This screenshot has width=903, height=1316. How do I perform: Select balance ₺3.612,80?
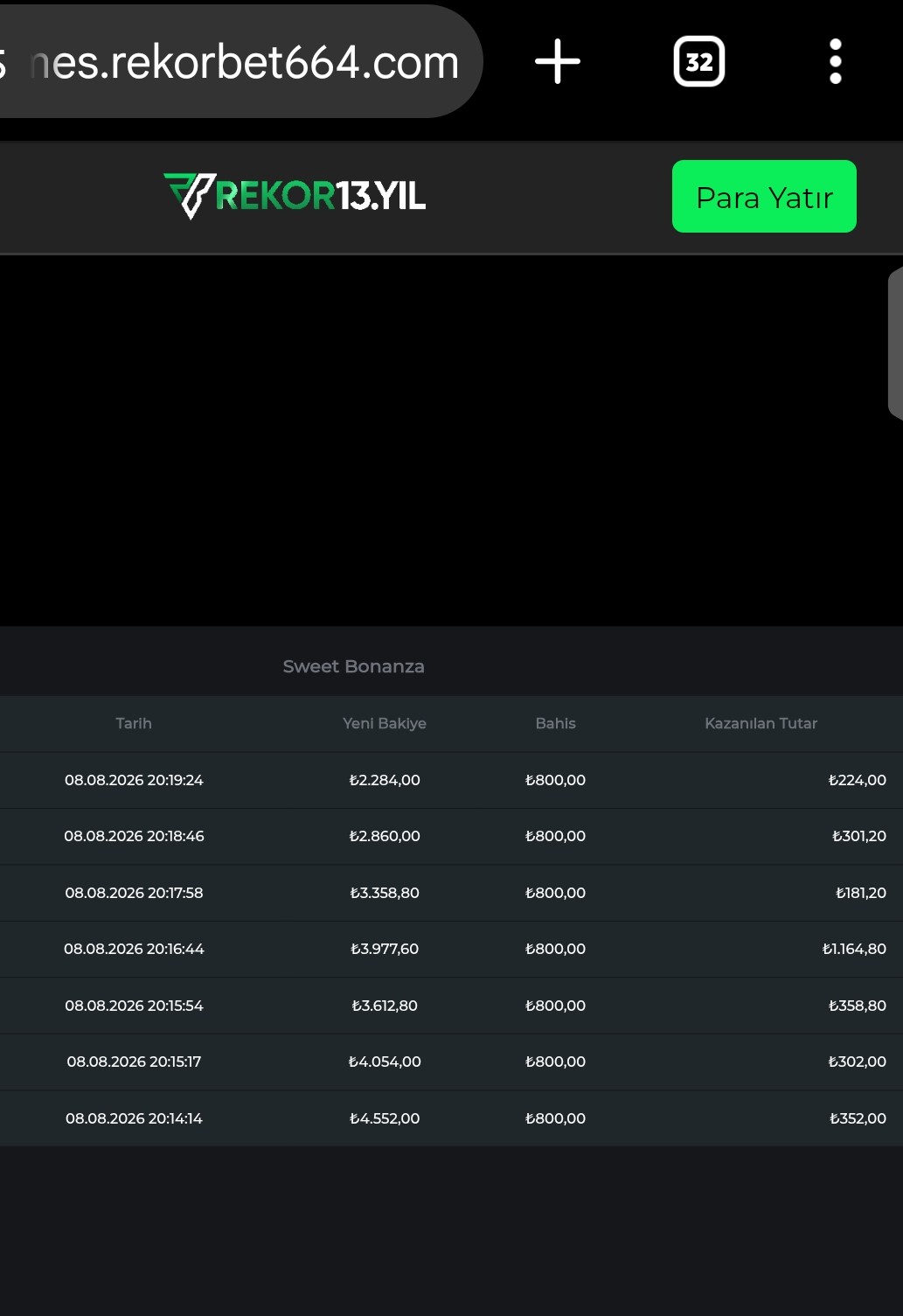point(385,1006)
